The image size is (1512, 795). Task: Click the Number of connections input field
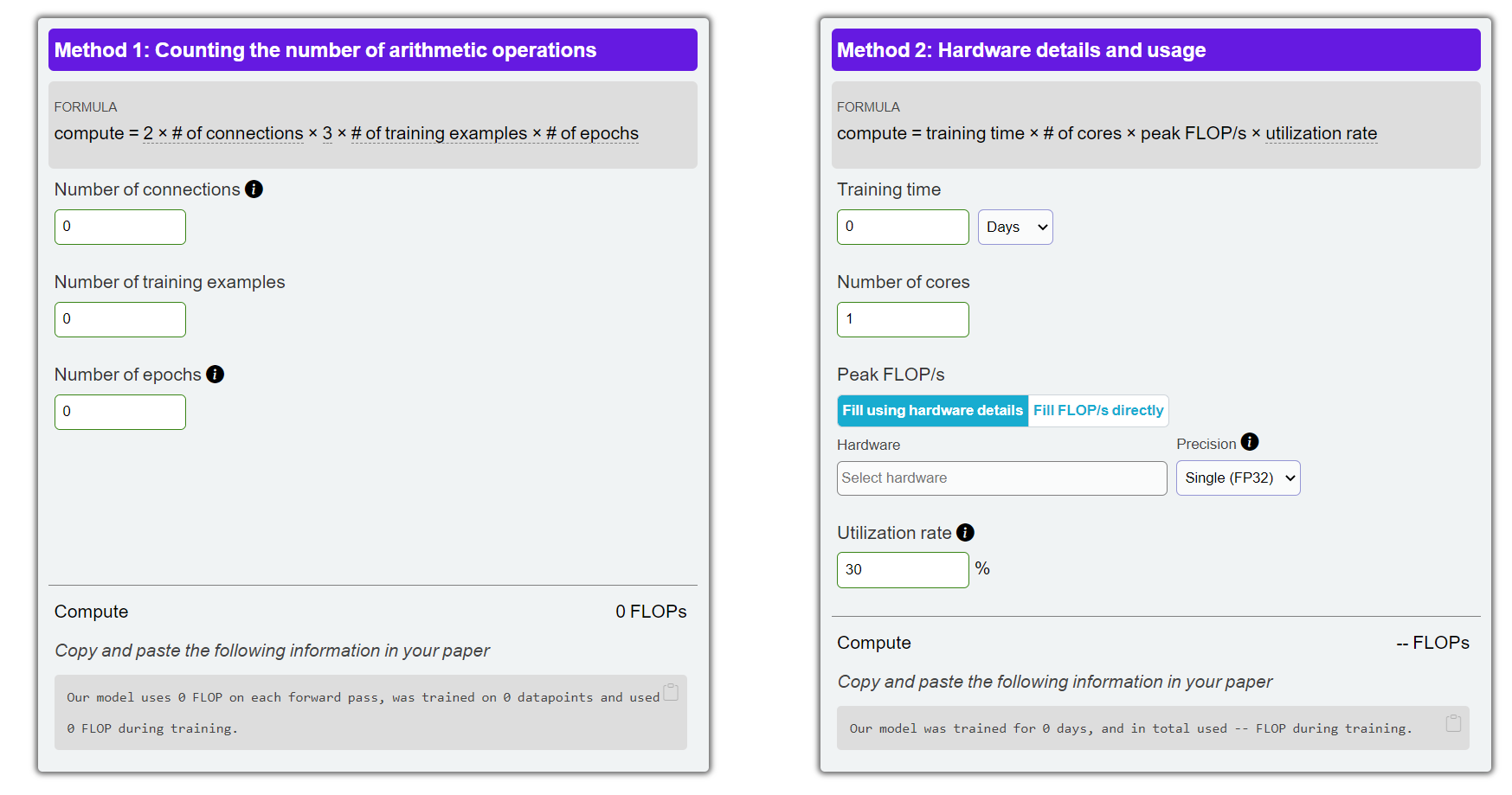[x=120, y=228]
